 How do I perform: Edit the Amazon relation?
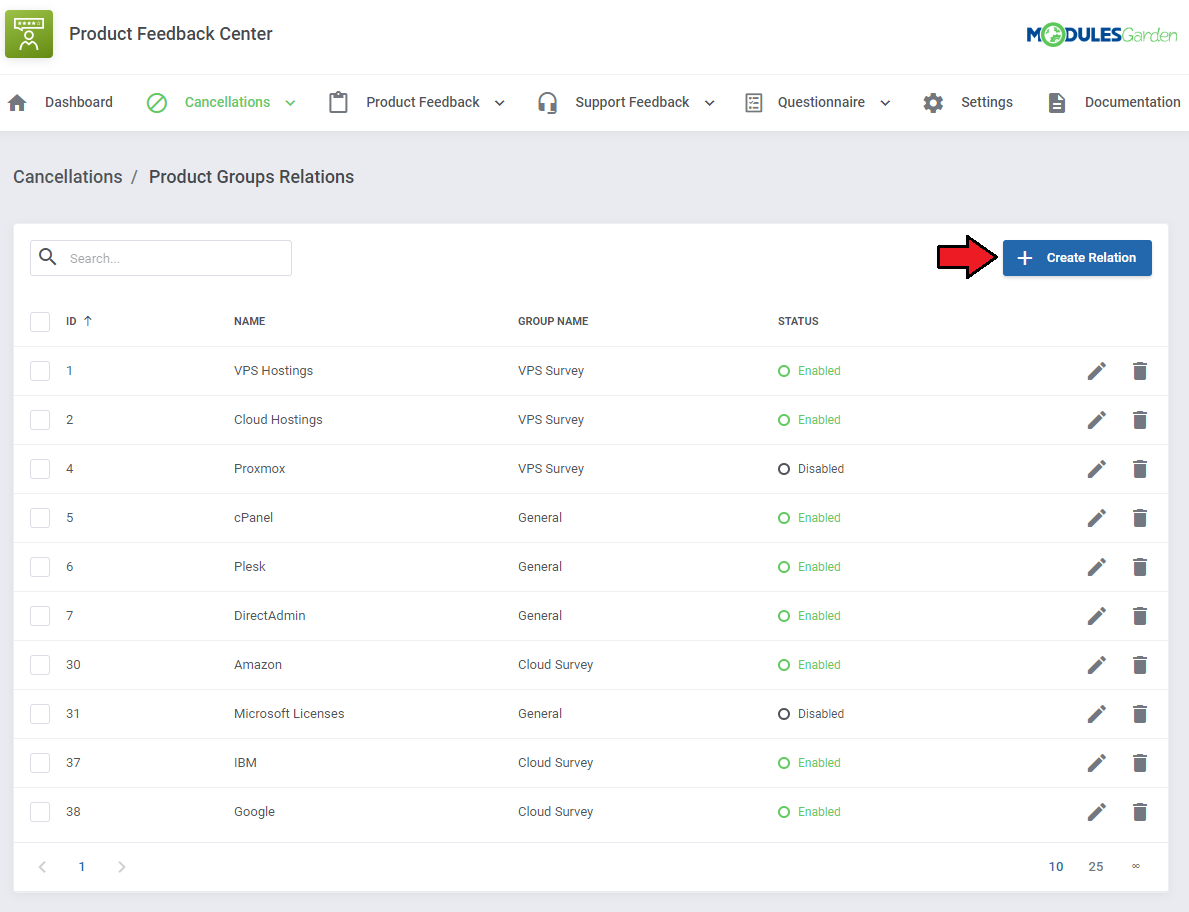coord(1096,665)
